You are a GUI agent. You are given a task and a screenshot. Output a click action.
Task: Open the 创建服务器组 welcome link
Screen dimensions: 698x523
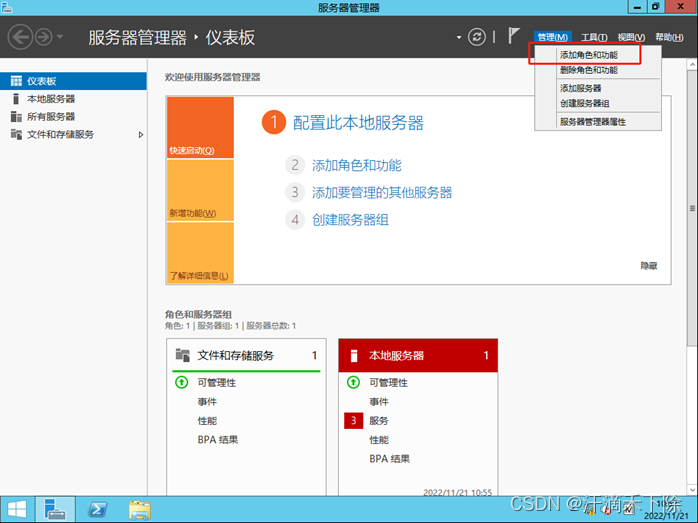click(x=350, y=220)
